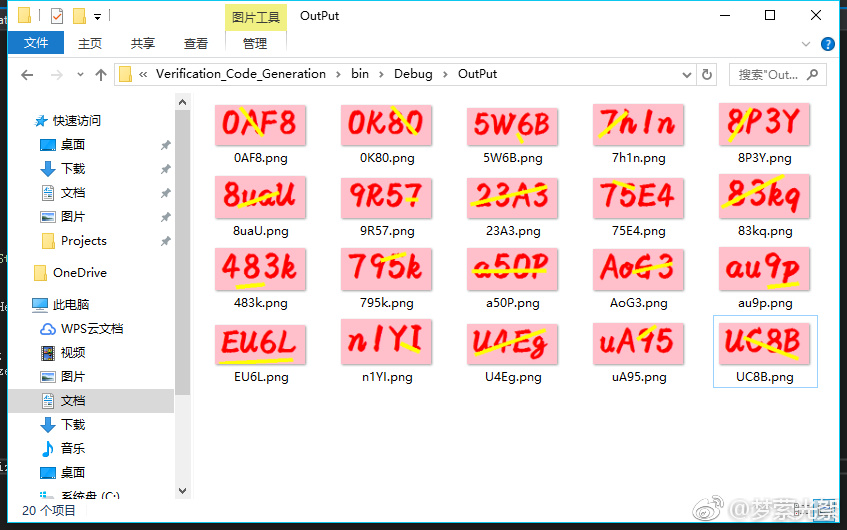847x530 pixels.
Task: Click Verification_Code_Generation in the breadcrumb path
Action: point(240,74)
